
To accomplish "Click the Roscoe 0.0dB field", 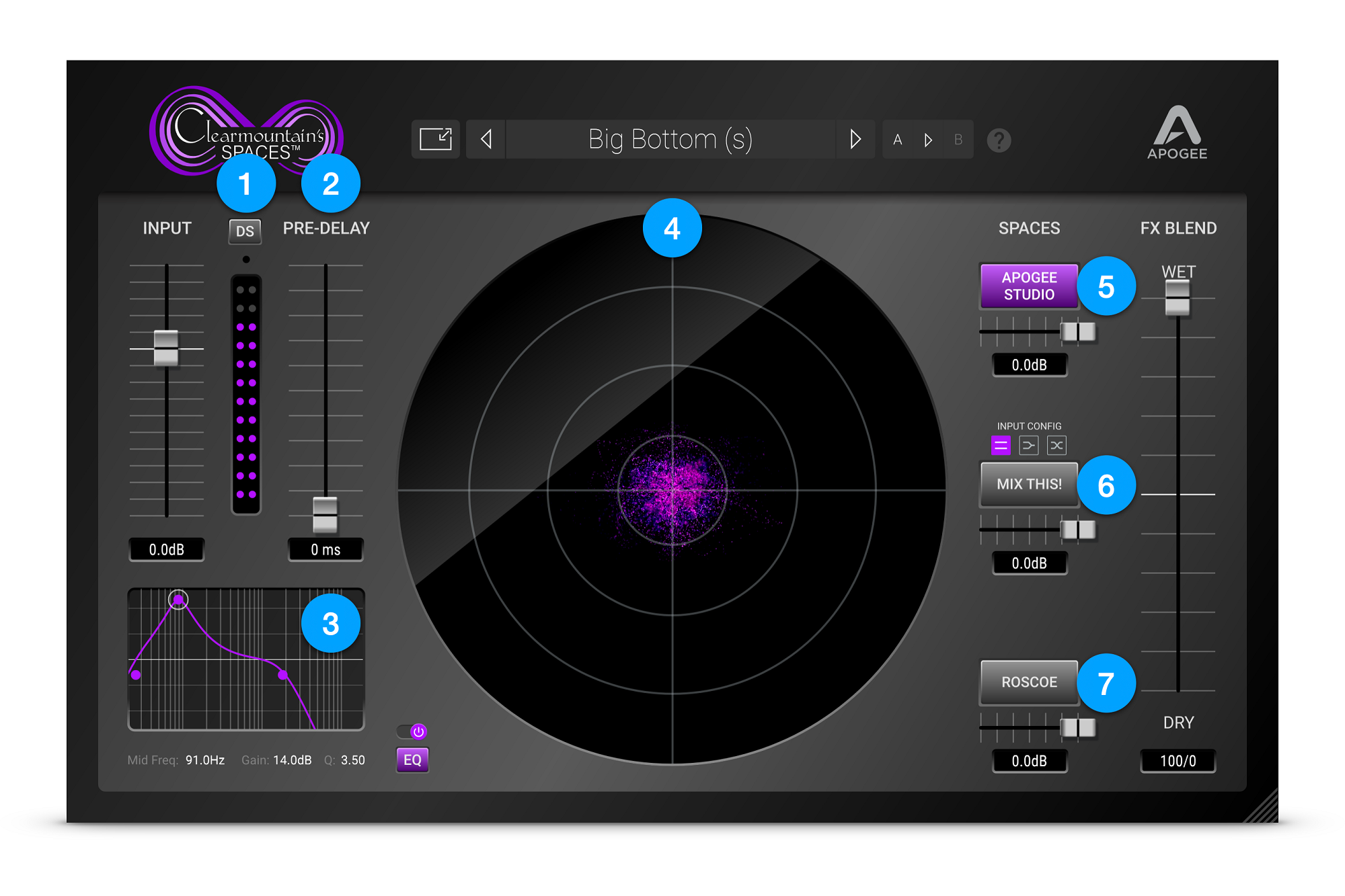I will tap(1030, 761).
